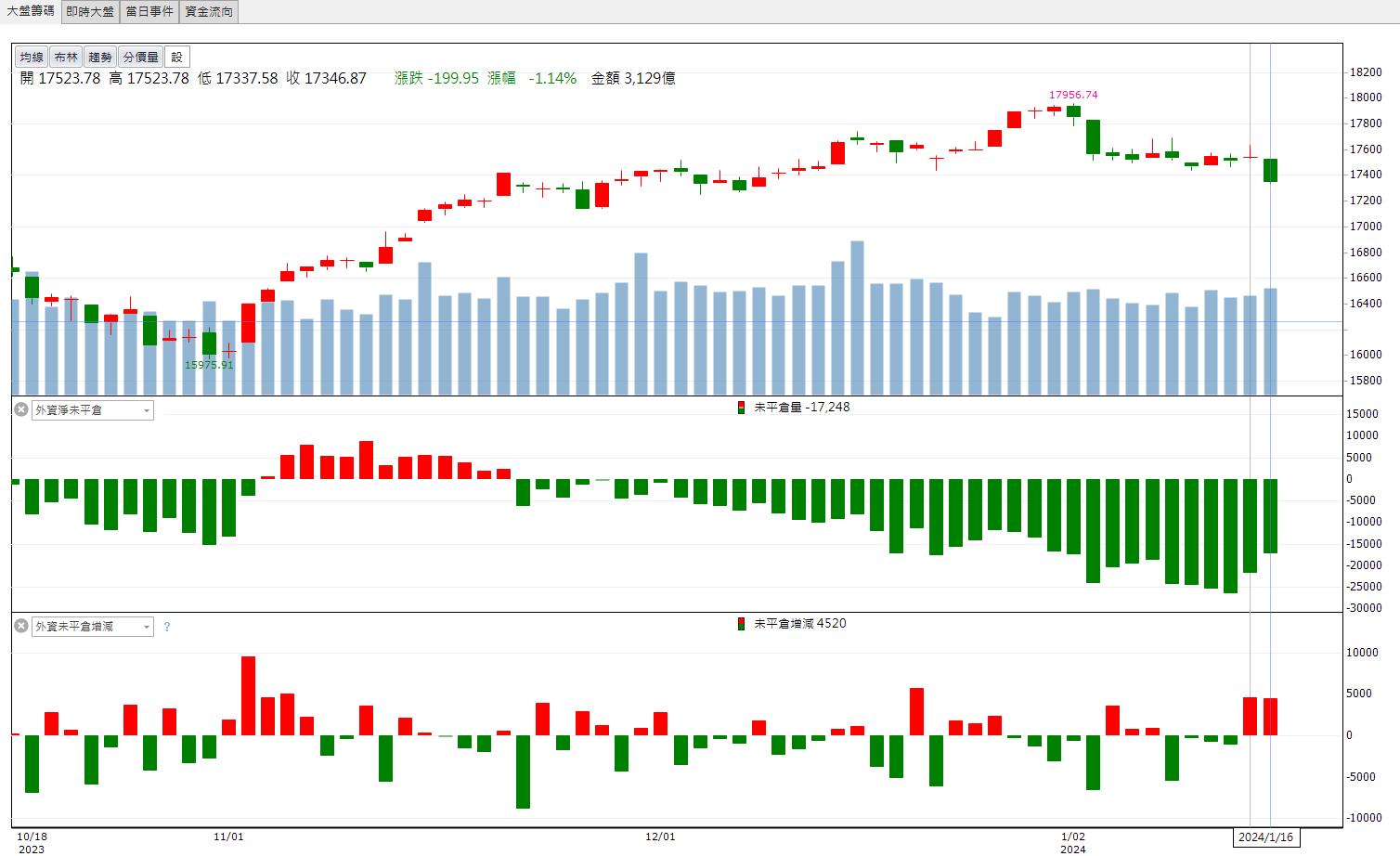
Task: Toggle the 趨勢 trend overlay
Action: coord(100,58)
